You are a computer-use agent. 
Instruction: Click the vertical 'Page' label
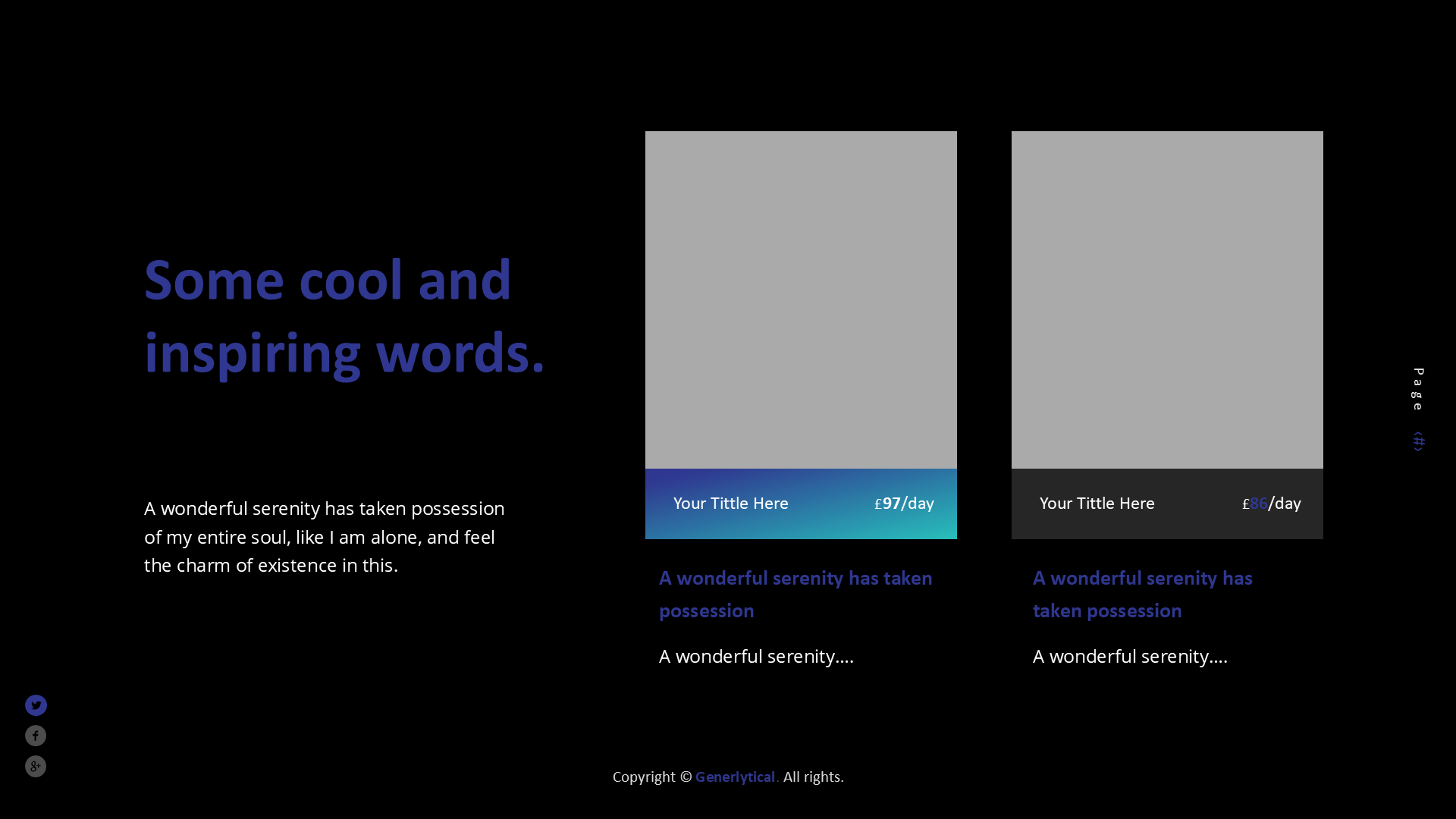(x=1418, y=389)
